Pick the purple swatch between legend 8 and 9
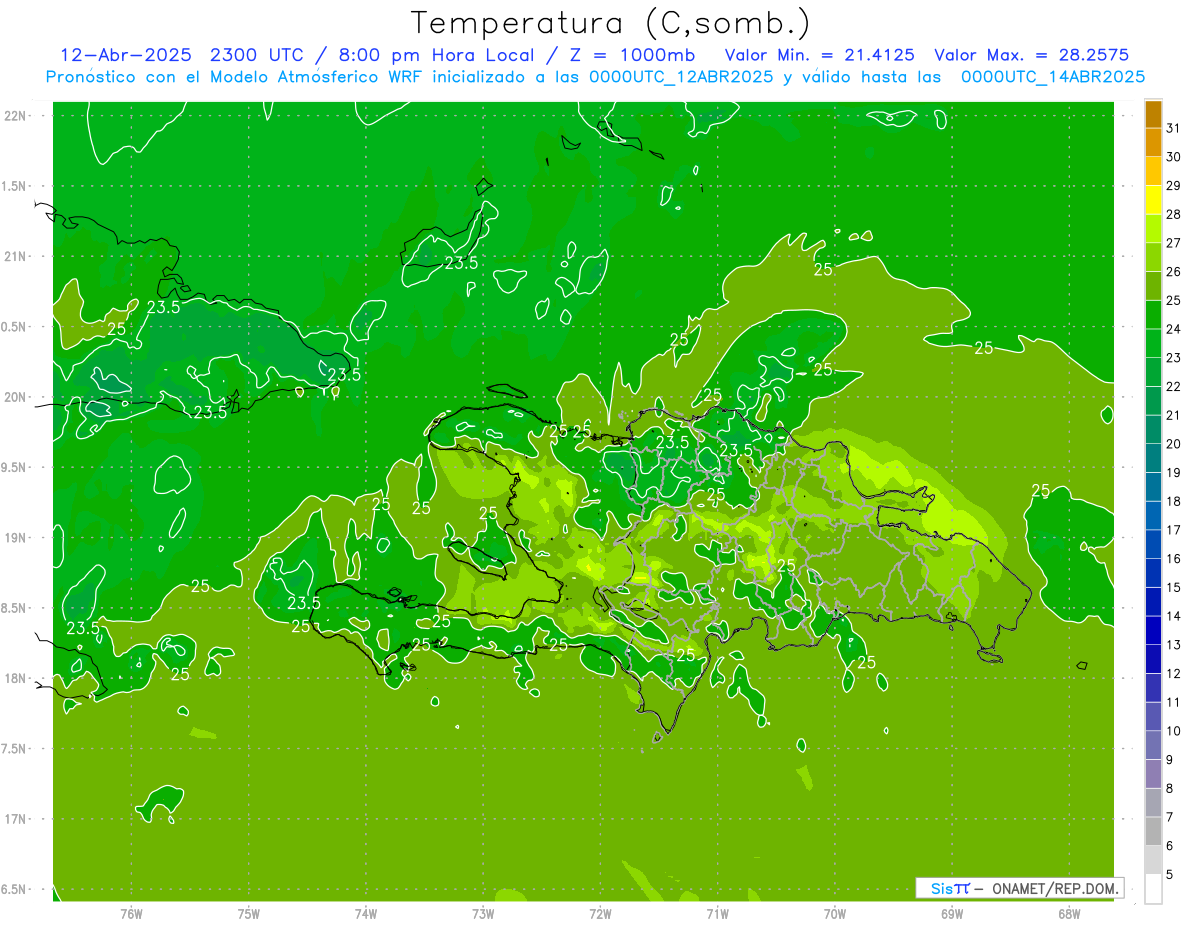 tap(1153, 774)
